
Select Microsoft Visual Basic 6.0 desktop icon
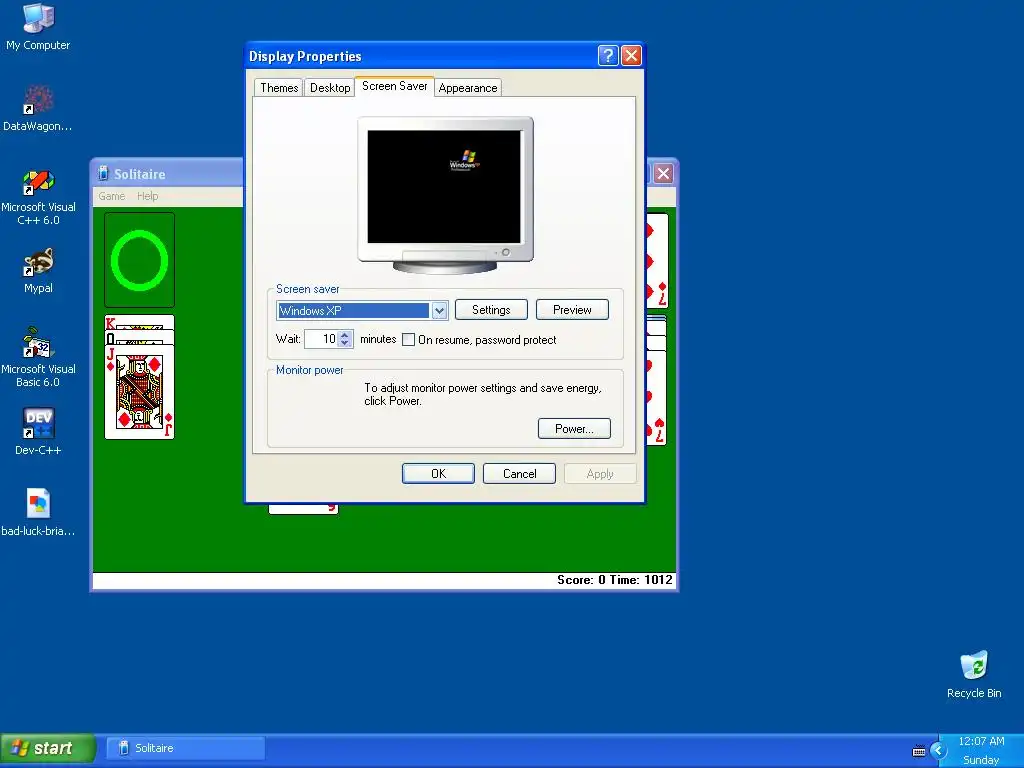(x=38, y=357)
